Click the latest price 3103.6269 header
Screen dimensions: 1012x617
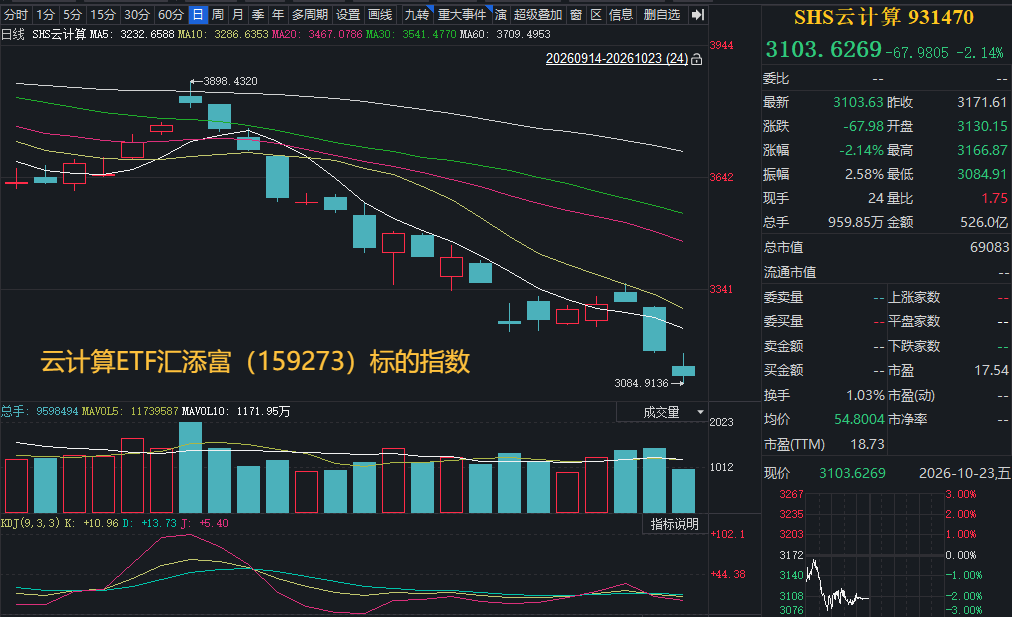click(x=824, y=49)
